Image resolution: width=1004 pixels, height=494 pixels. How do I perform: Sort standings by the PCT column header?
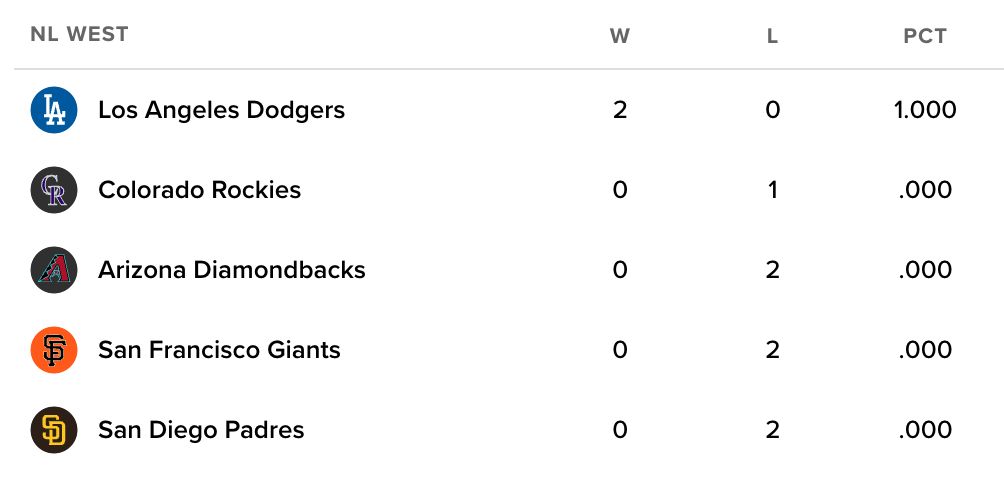[x=925, y=37]
